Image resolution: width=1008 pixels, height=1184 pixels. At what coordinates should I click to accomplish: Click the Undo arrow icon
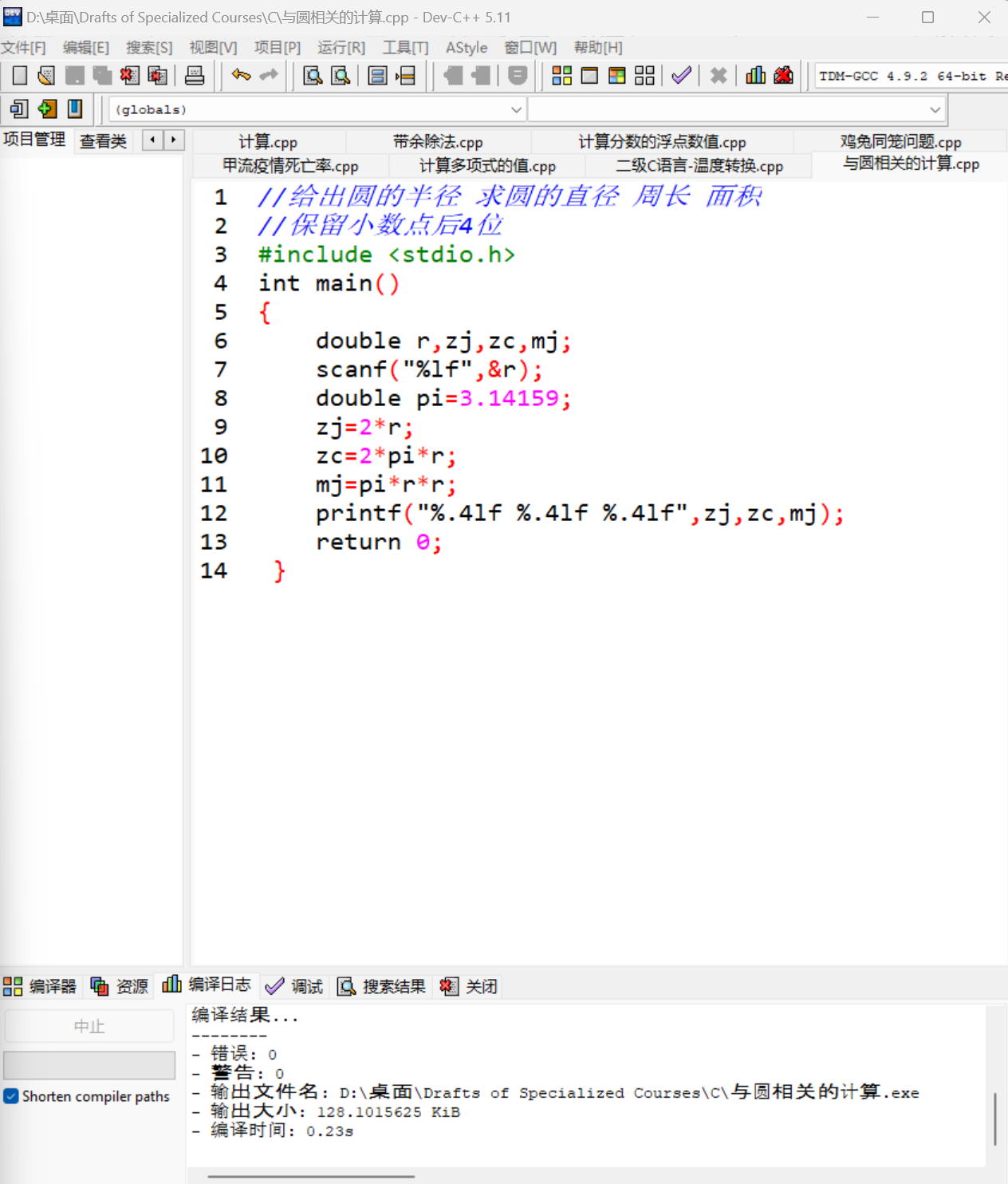(x=241, y=76)
